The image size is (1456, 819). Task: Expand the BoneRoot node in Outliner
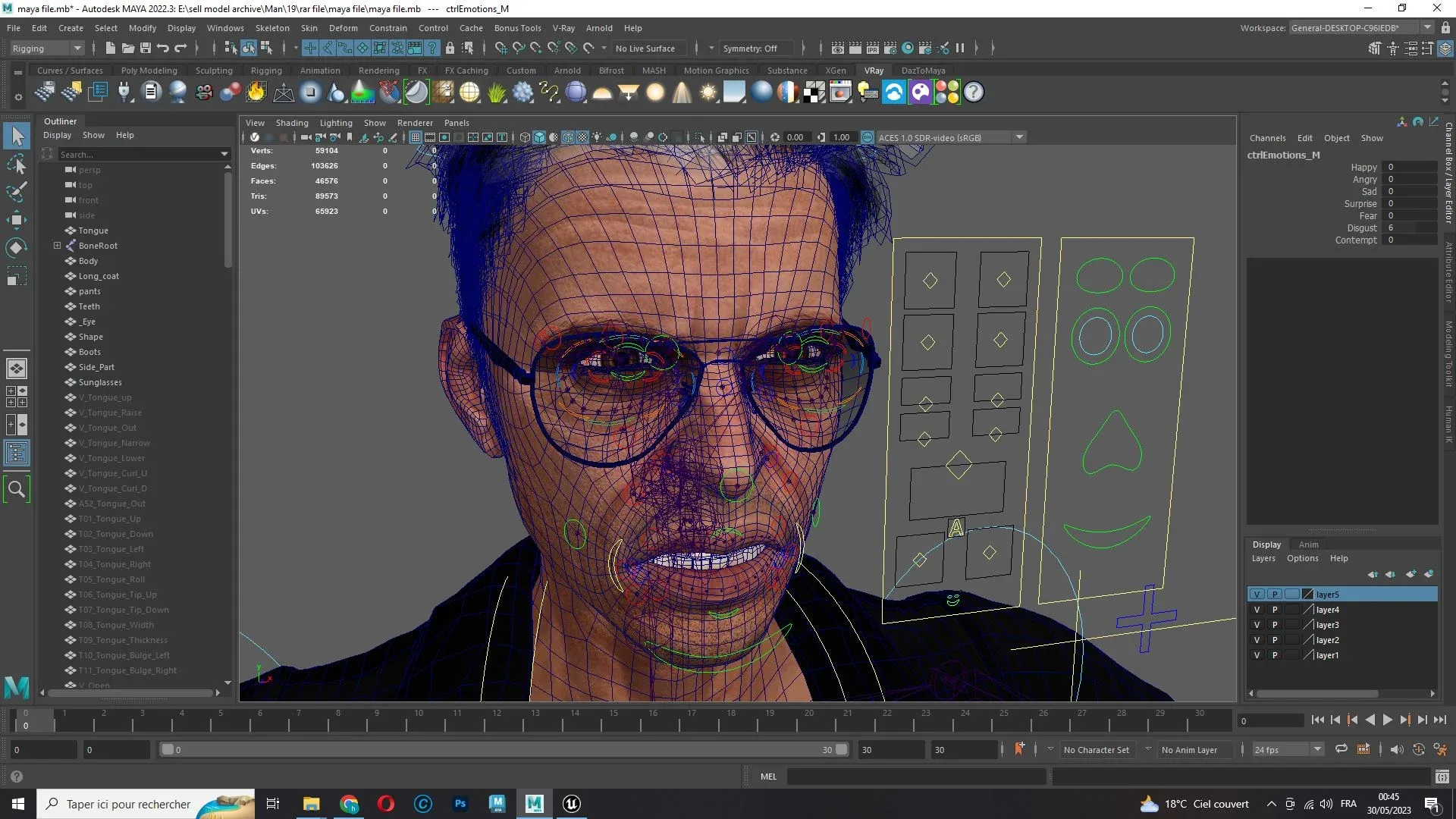[x=57, y=246]
